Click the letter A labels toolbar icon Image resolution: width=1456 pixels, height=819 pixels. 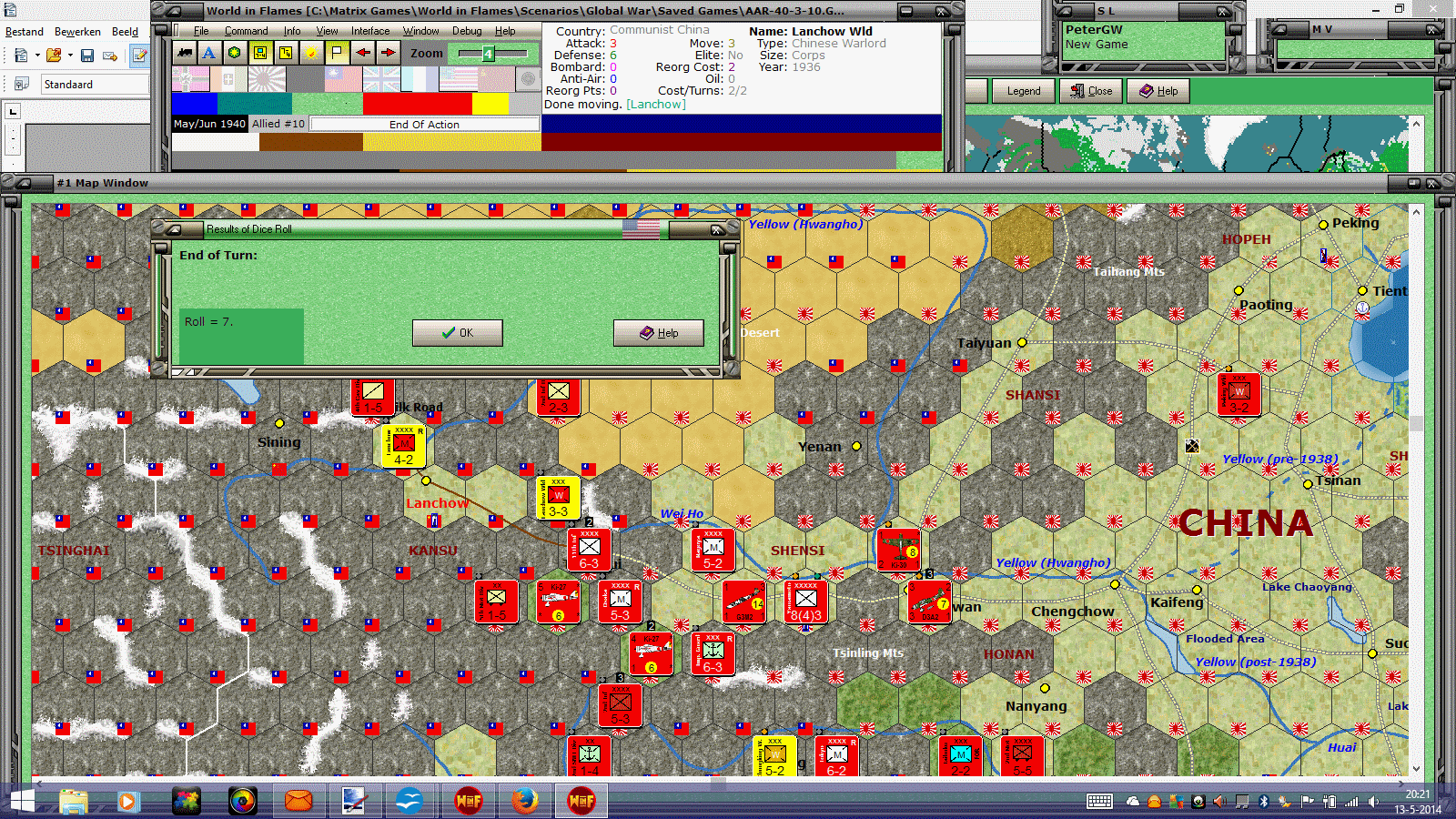pyautogui.click(x=209, y=52)
